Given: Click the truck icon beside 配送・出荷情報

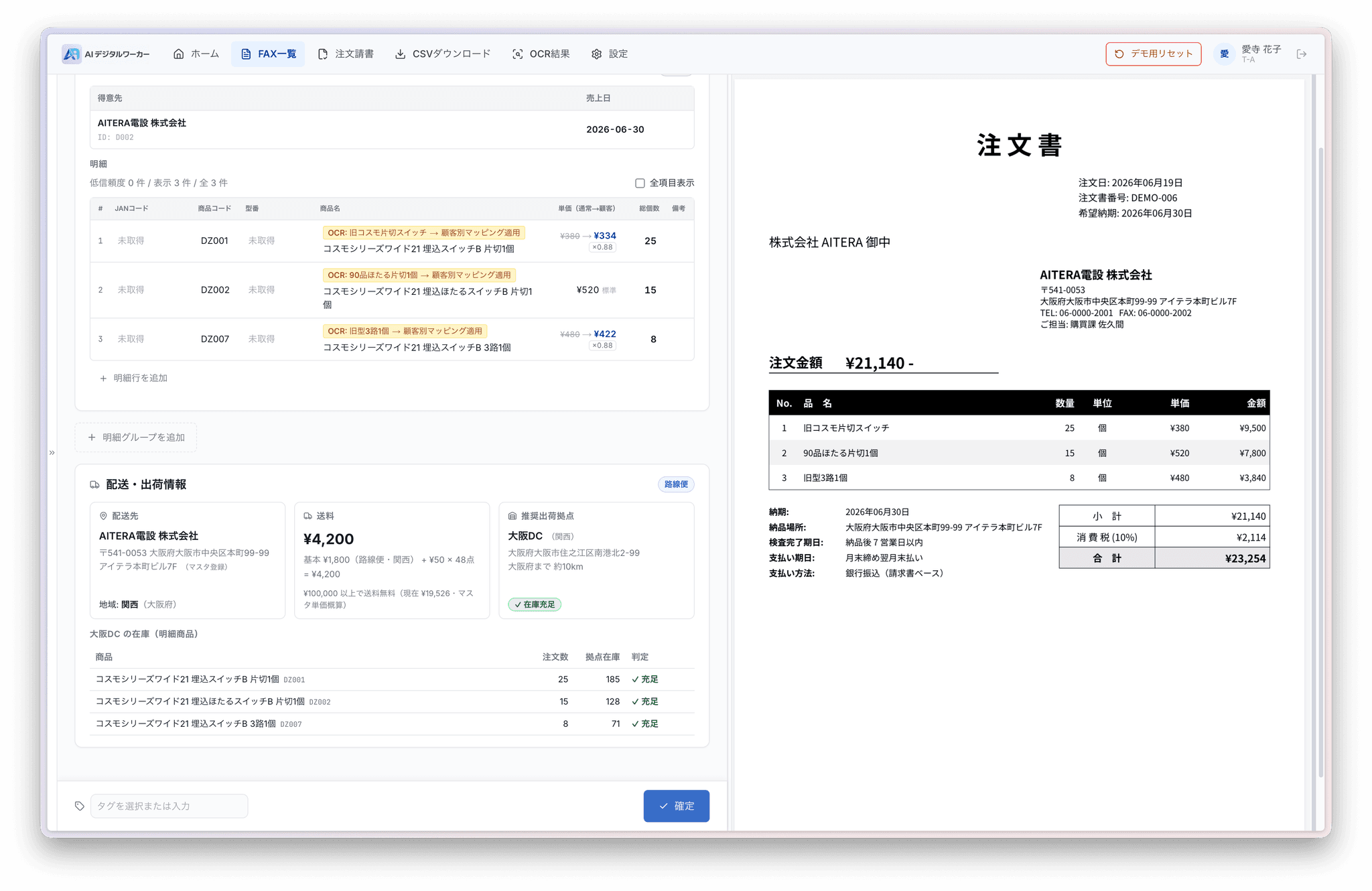Looking at the screenshot, I should pos(95,484).
